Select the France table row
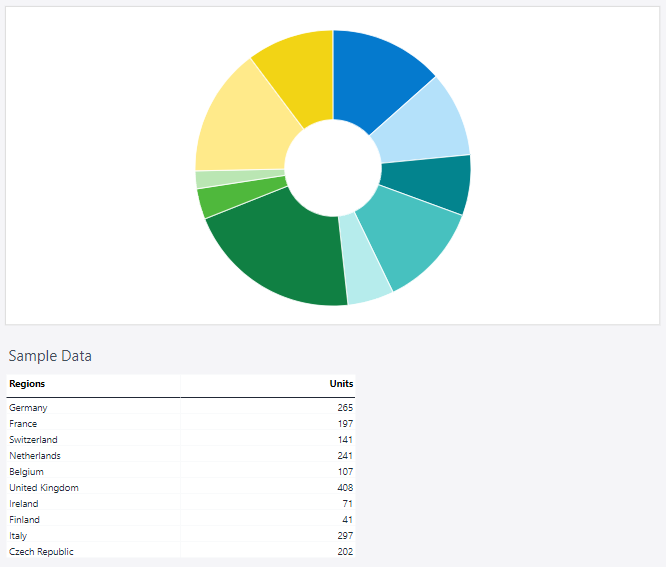This screenshot has height=567, width=666. pos(181,423)
